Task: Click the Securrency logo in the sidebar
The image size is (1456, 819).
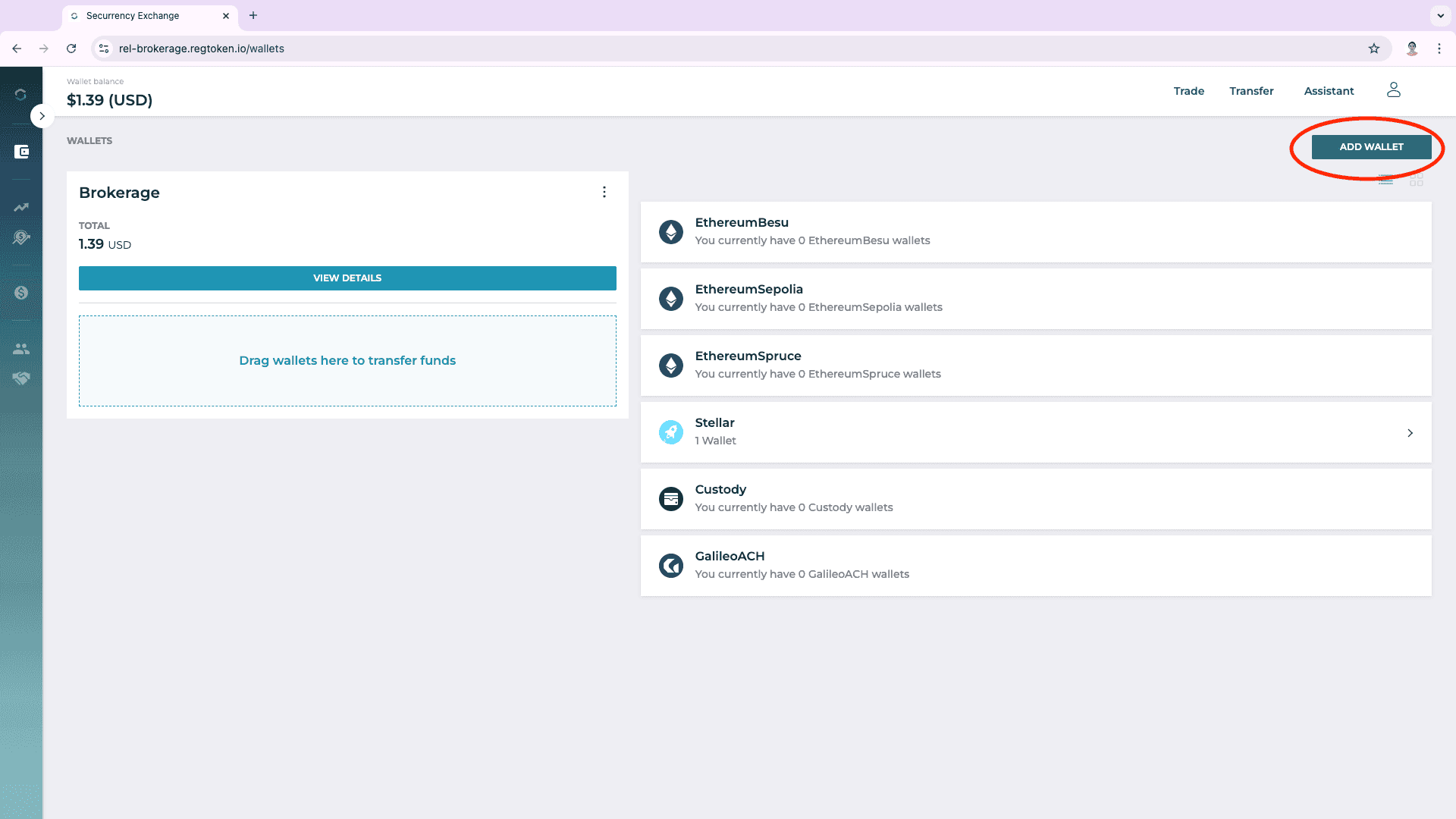Action: pos(20,95)
